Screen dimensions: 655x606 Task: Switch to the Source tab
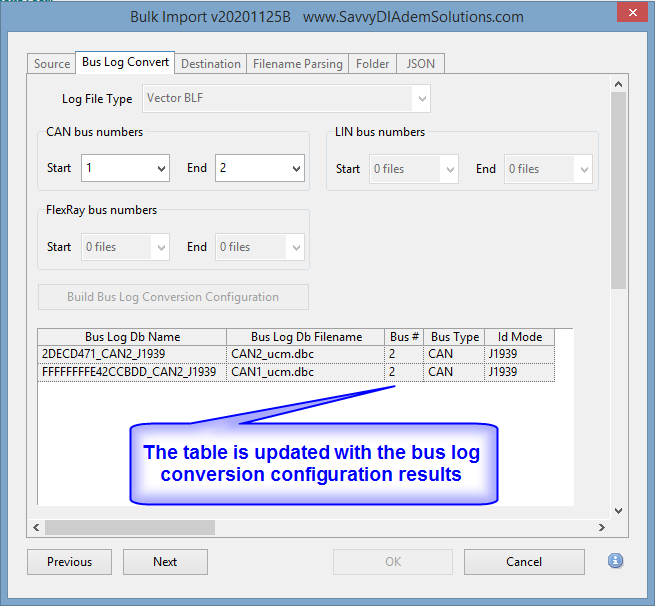(x=52, y=63)
